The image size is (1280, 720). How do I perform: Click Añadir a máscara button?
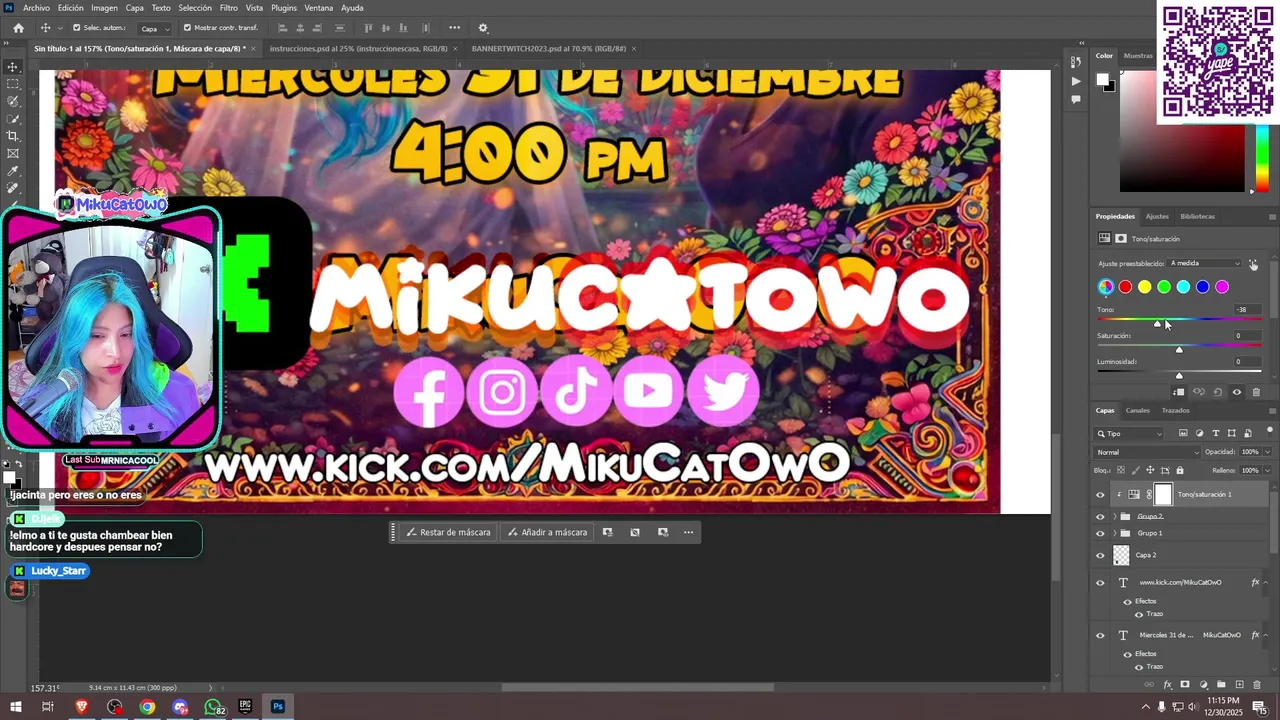546,532
